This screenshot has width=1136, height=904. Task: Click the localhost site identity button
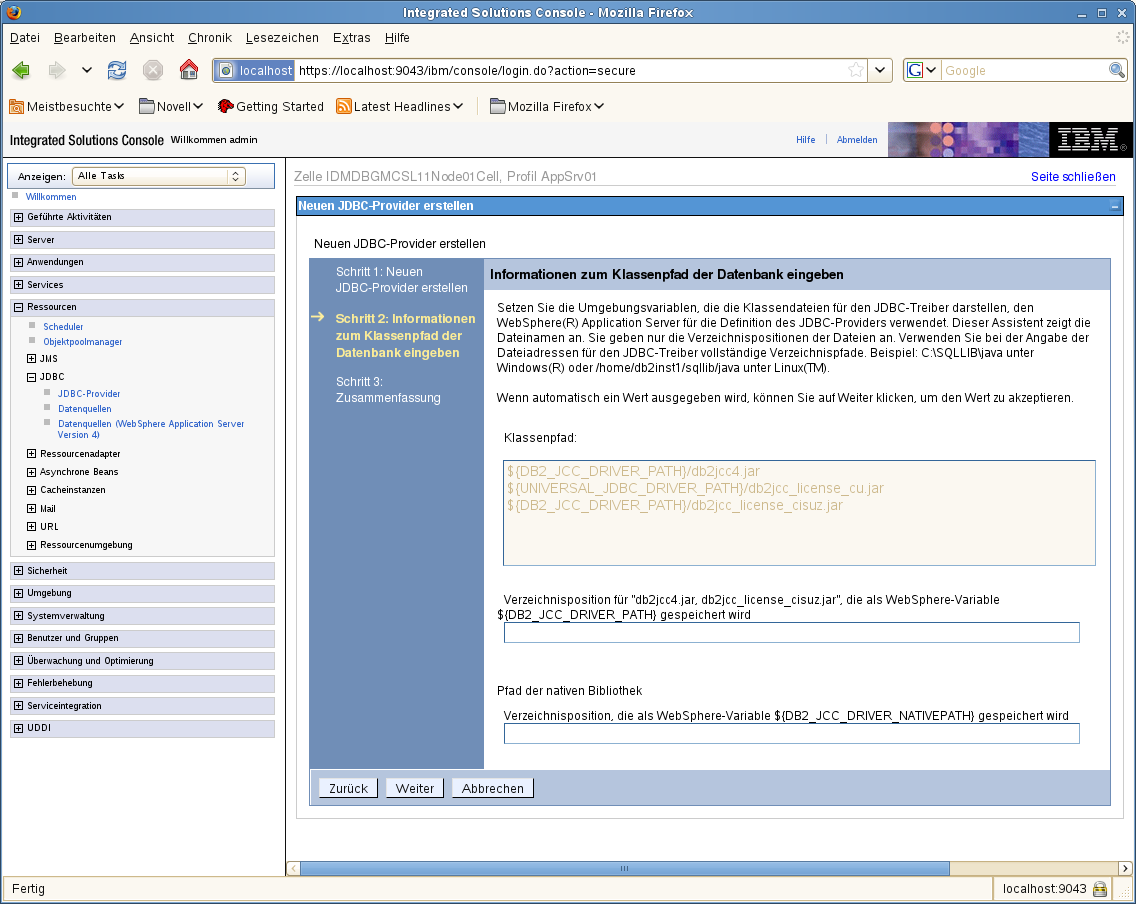pyautogui.click(x=256, y=70)
